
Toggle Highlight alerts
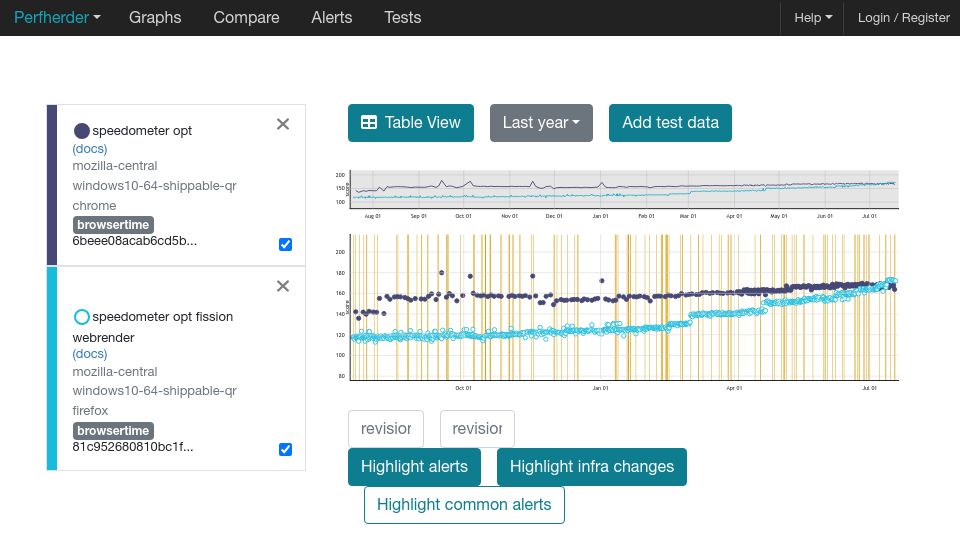click(x=414, y=467)
